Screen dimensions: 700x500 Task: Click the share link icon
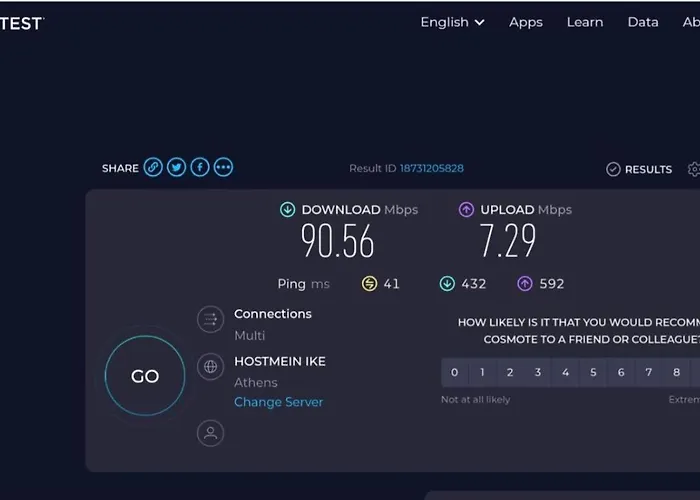pyautogui.click(x=153, y=168)
